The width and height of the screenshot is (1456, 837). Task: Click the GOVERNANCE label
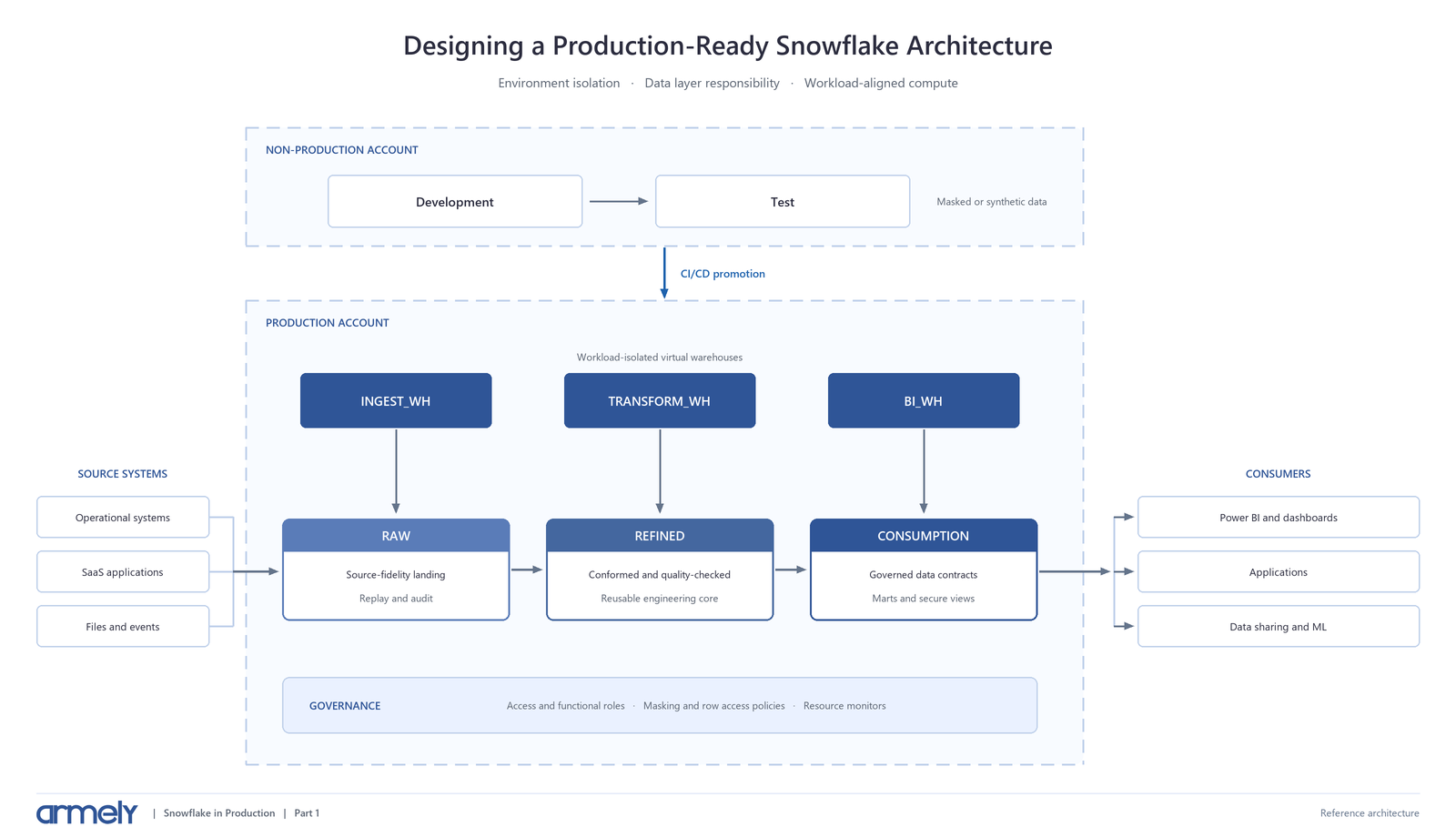[x=345, y=705]
